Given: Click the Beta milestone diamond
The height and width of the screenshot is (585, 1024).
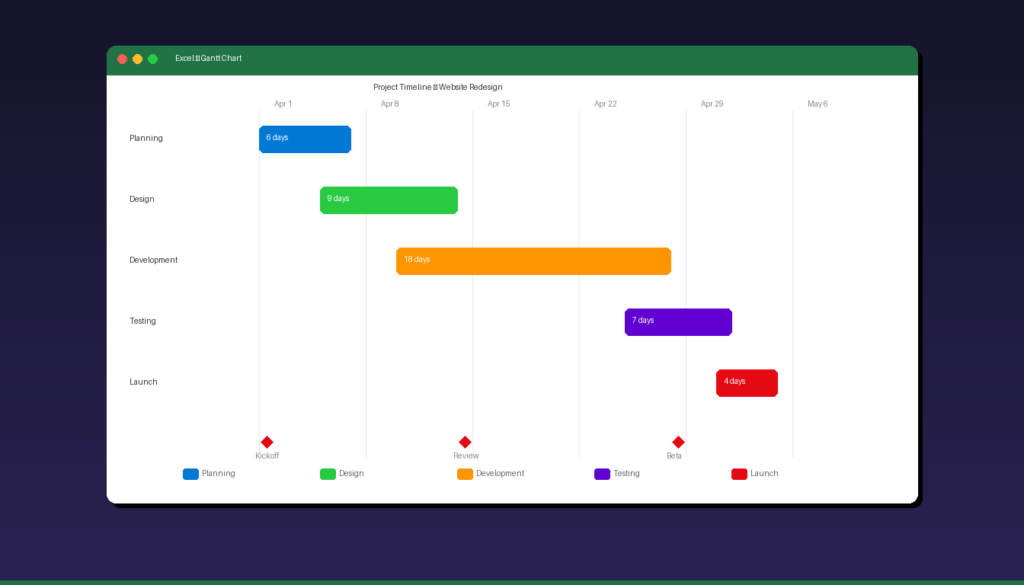Looking at the screenshot, I should coord(678,441).
